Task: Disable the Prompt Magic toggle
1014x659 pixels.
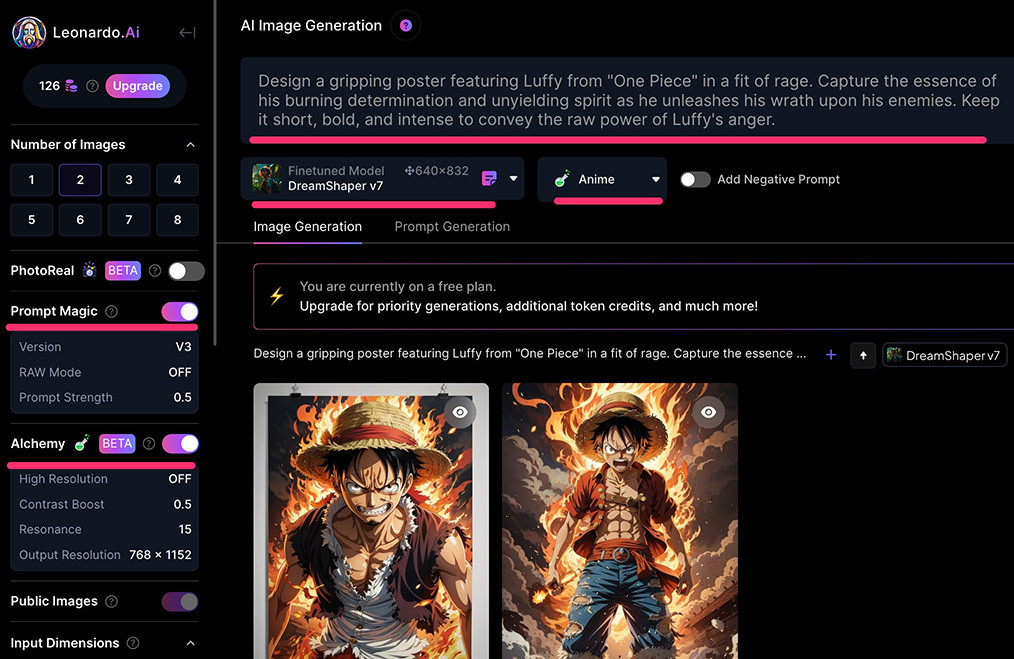Action: [180, 312]
